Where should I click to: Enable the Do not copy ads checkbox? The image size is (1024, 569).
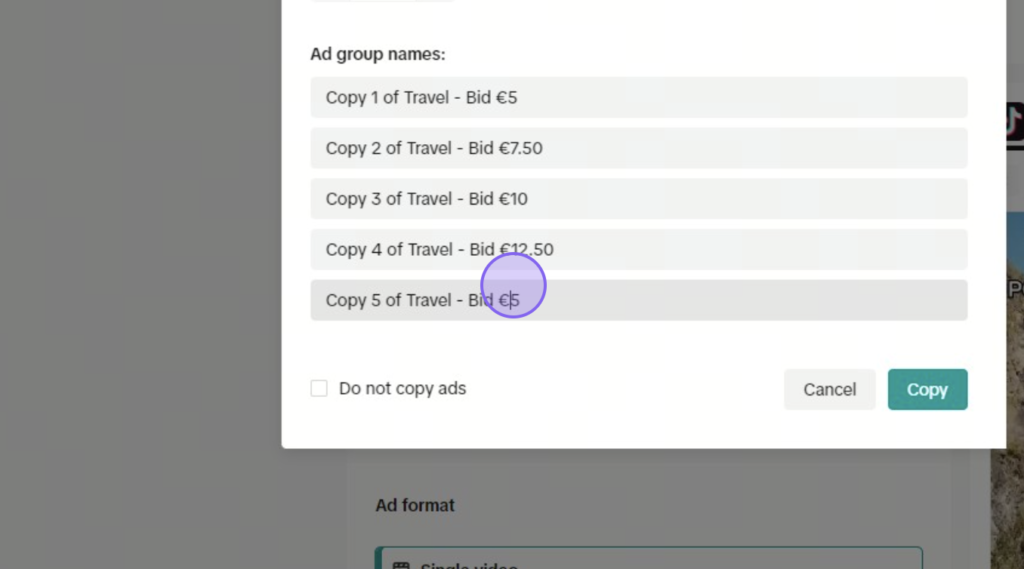click(x=319, y=388)
